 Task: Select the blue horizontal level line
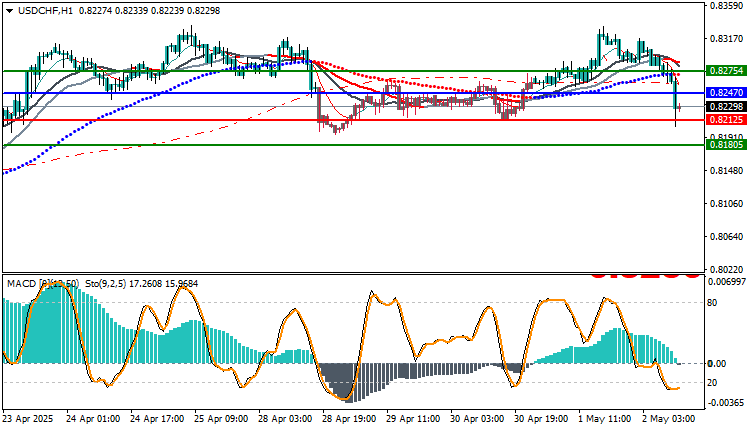pyautogui.click(x=353, y=93)
